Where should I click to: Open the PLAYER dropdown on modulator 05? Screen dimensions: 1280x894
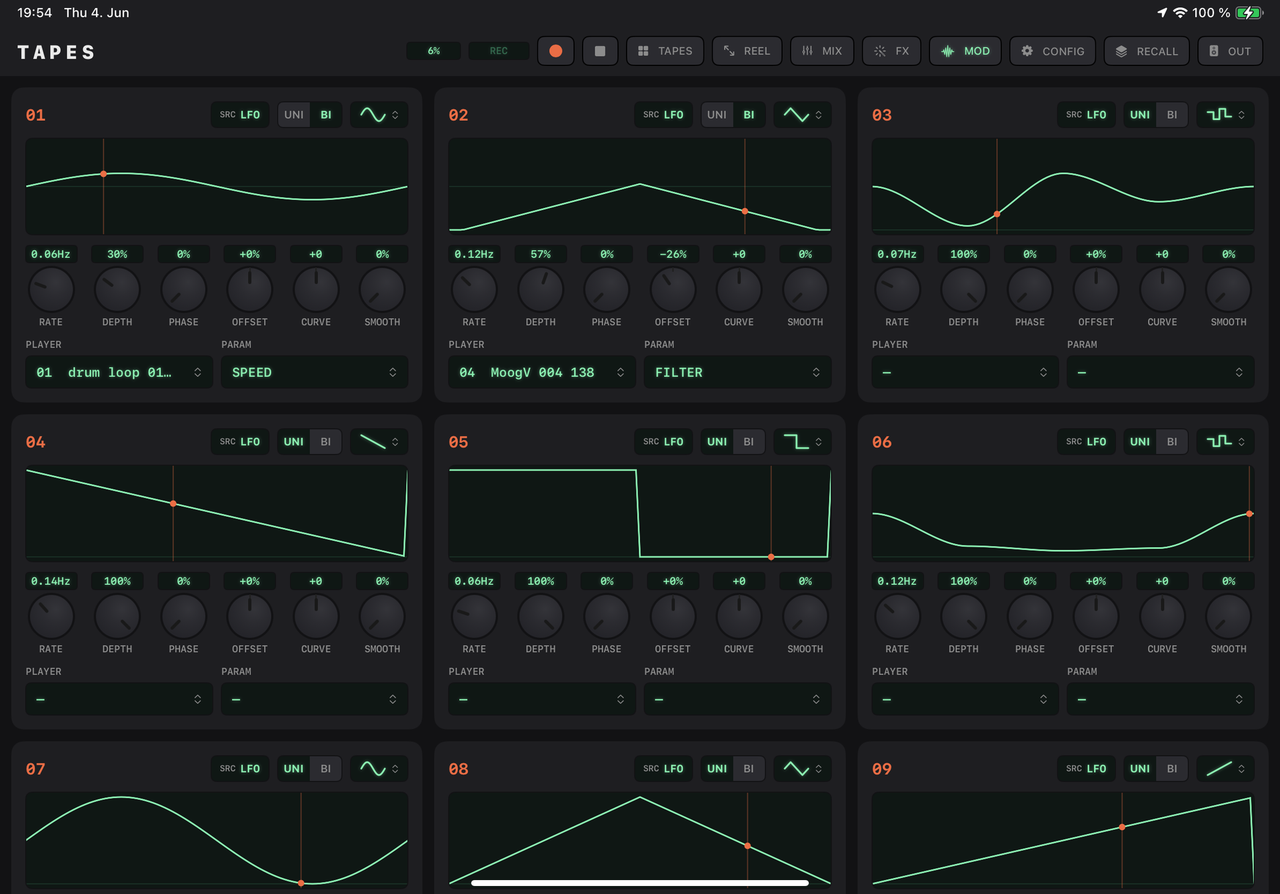(542, 699)
